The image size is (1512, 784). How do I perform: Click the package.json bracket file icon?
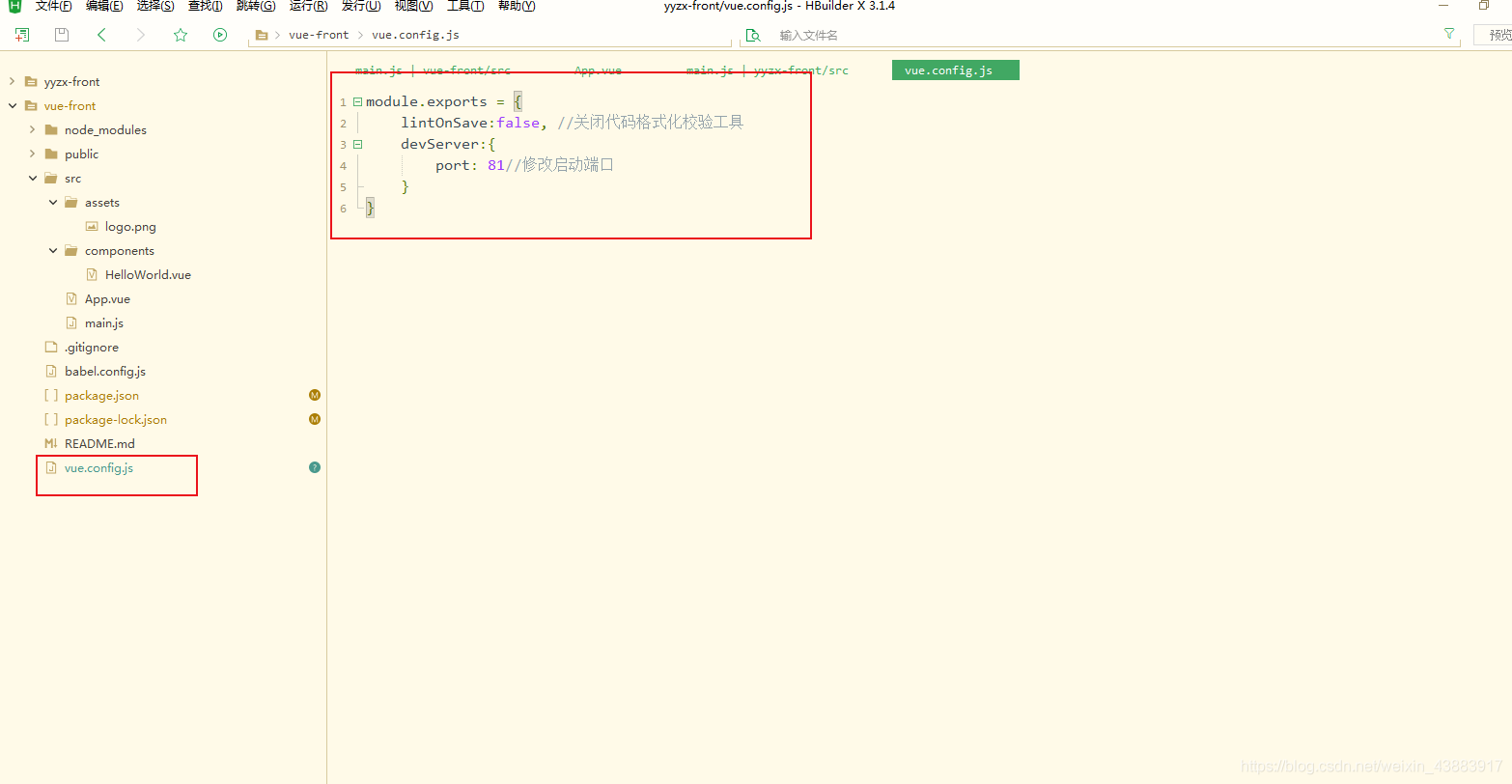pos(51,396)
